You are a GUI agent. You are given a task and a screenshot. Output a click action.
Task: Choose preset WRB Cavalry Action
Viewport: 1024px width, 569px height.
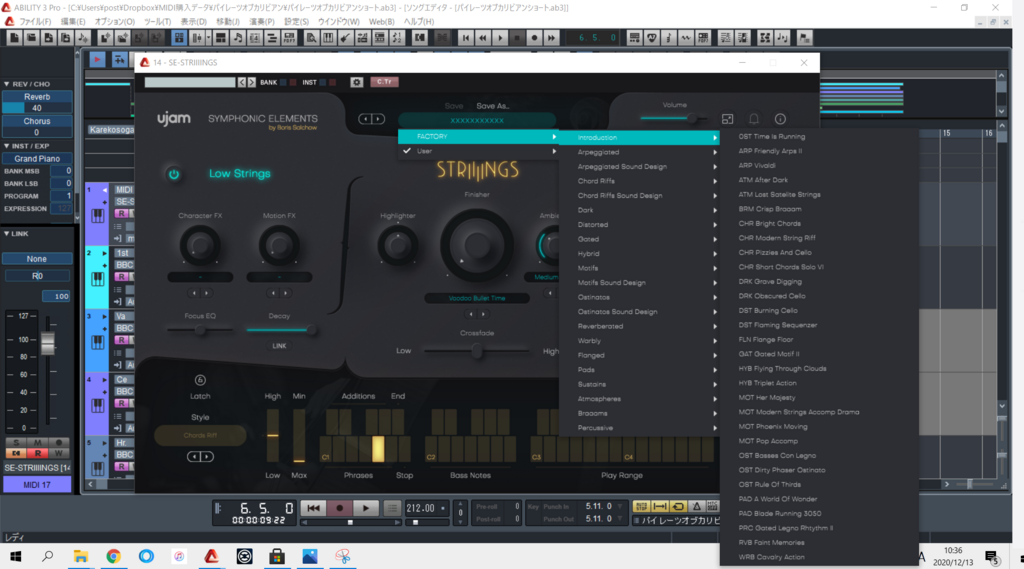click(771, 557)
